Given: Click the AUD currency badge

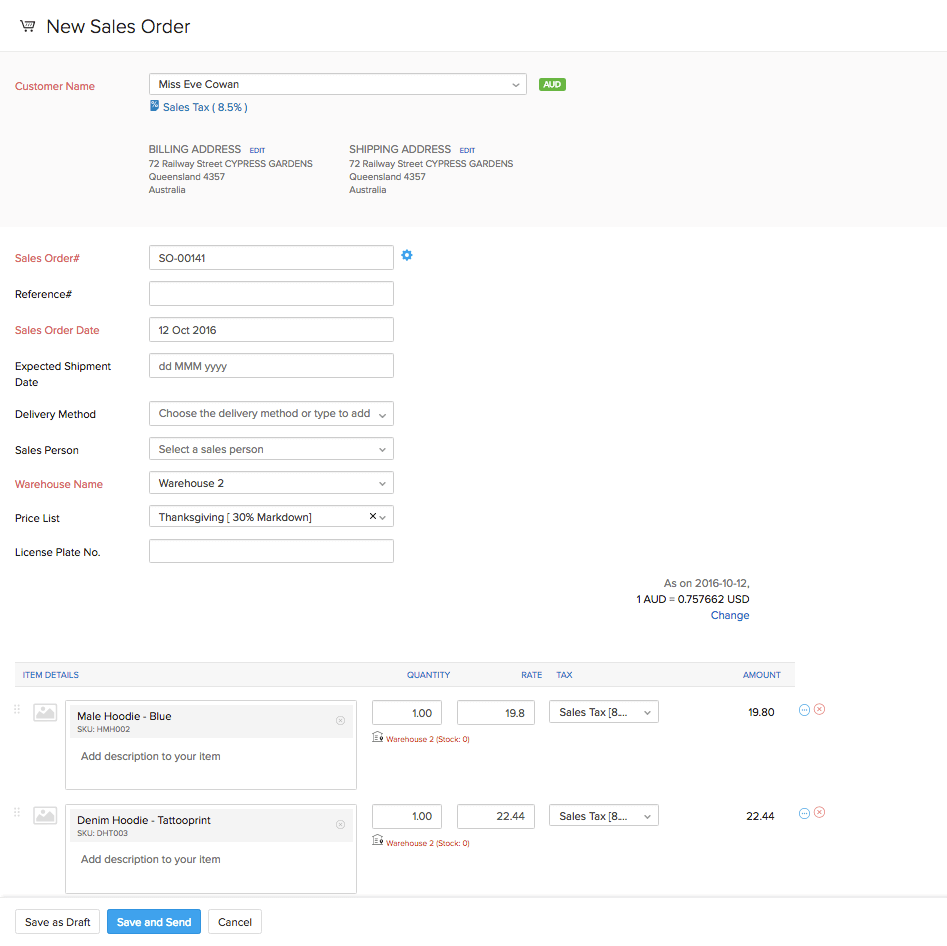Looking at the screenshot, I should pos(552,85).
